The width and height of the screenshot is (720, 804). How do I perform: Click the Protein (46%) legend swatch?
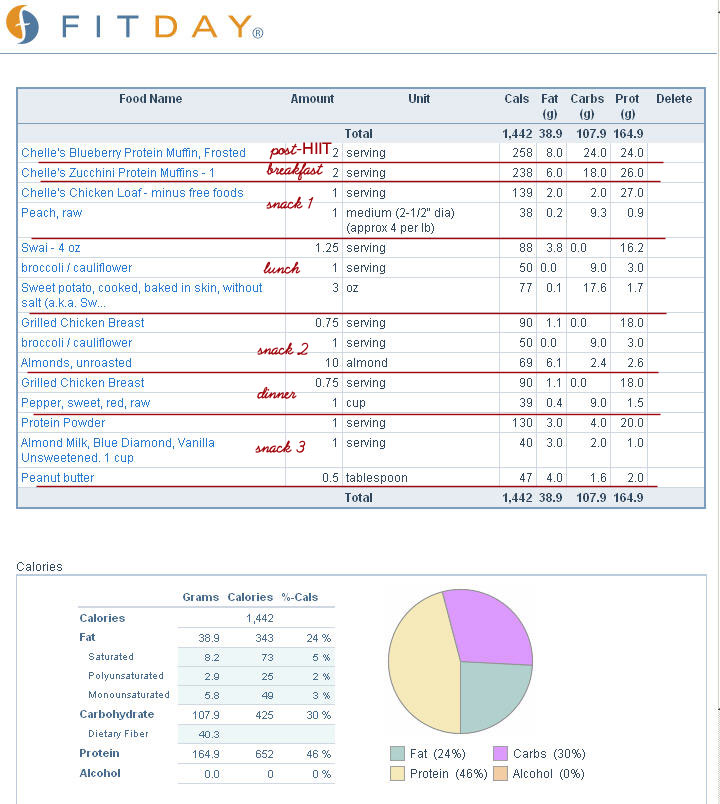pos(397,773)
